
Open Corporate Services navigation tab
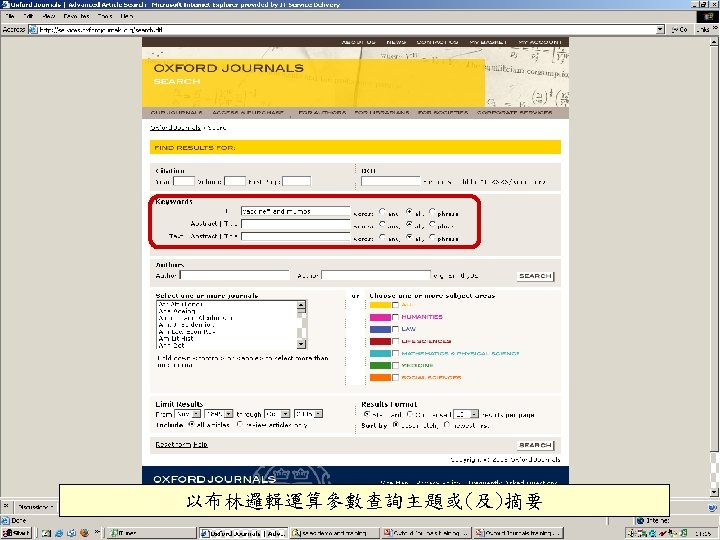coord(514,112)
